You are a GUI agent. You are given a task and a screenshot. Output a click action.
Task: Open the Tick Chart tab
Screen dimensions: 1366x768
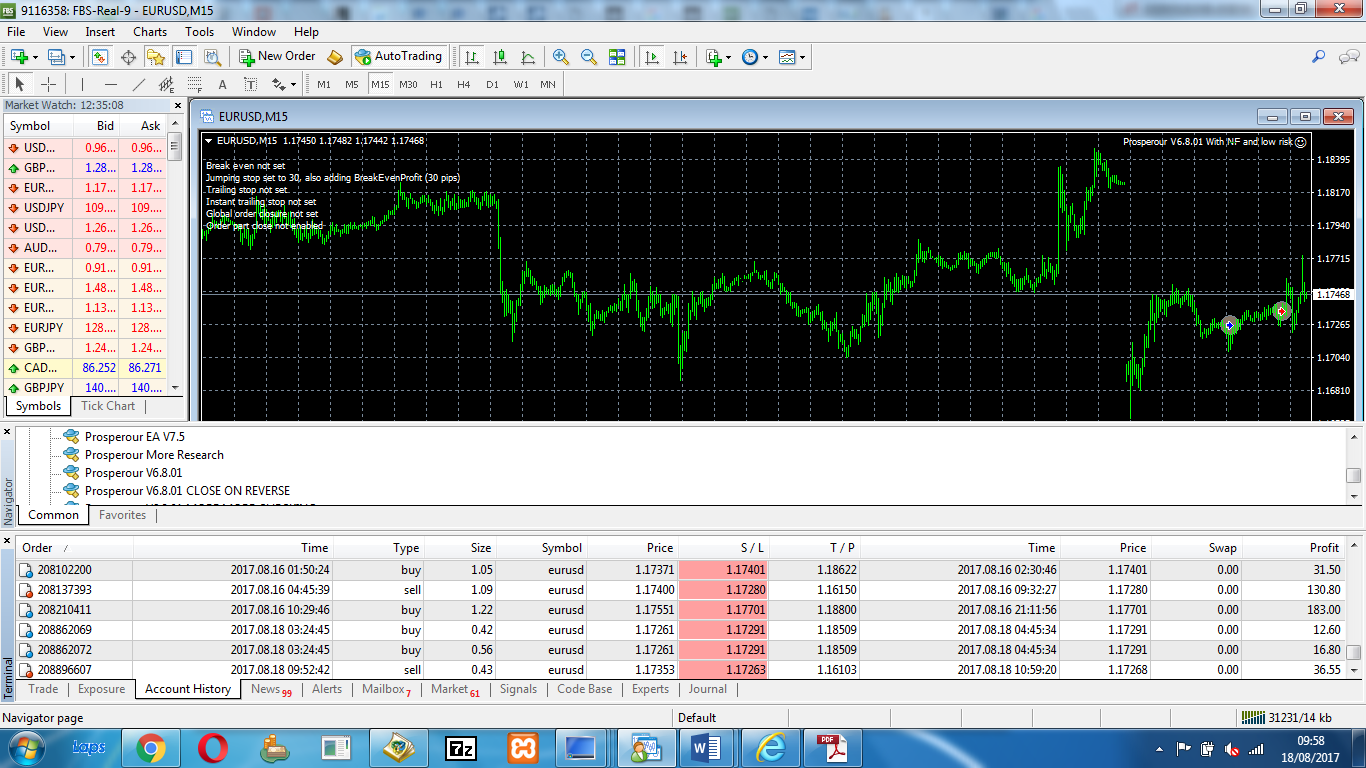[108, 406]
